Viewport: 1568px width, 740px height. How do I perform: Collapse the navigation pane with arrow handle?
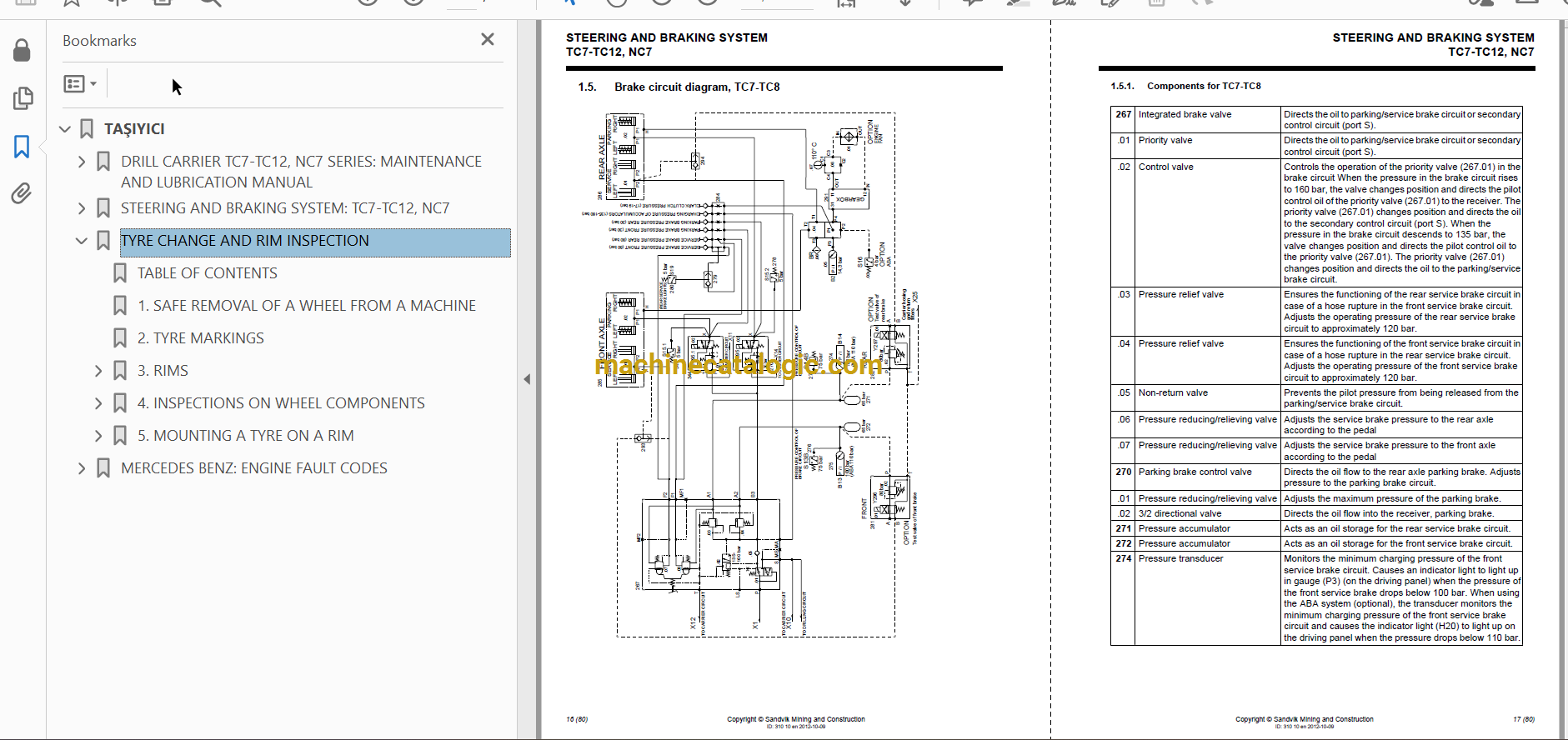[527, 379]
